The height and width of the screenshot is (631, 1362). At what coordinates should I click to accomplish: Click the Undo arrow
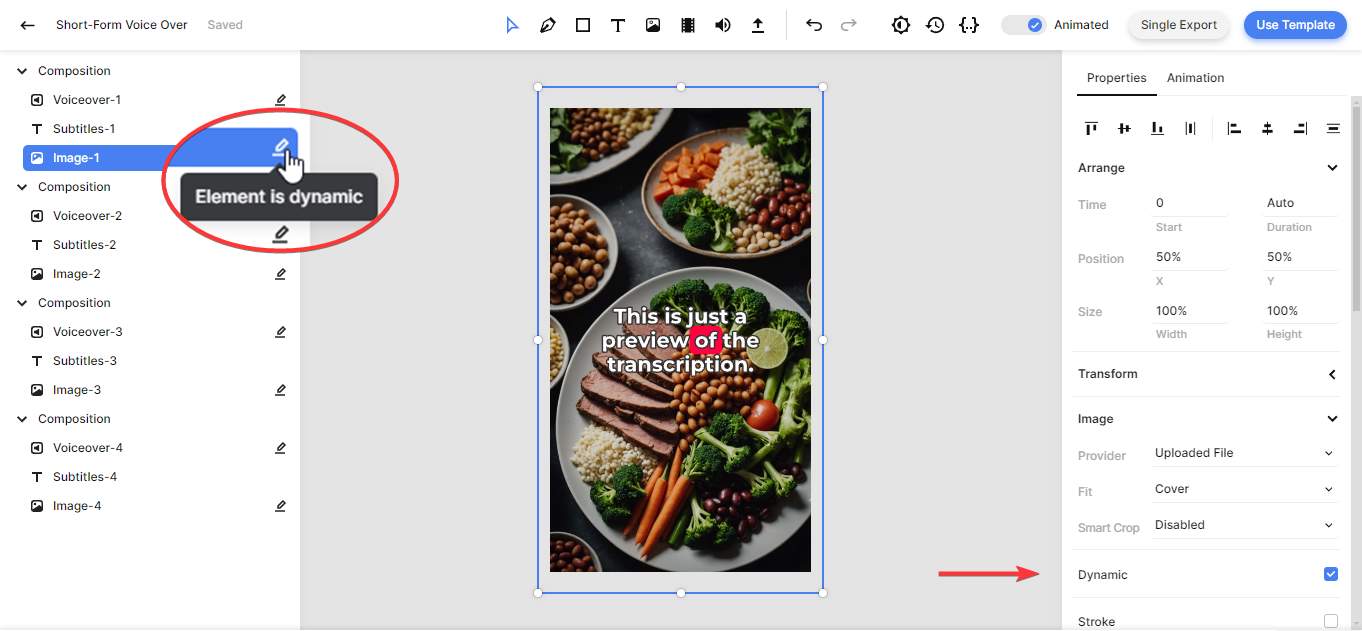click(814, 25)
